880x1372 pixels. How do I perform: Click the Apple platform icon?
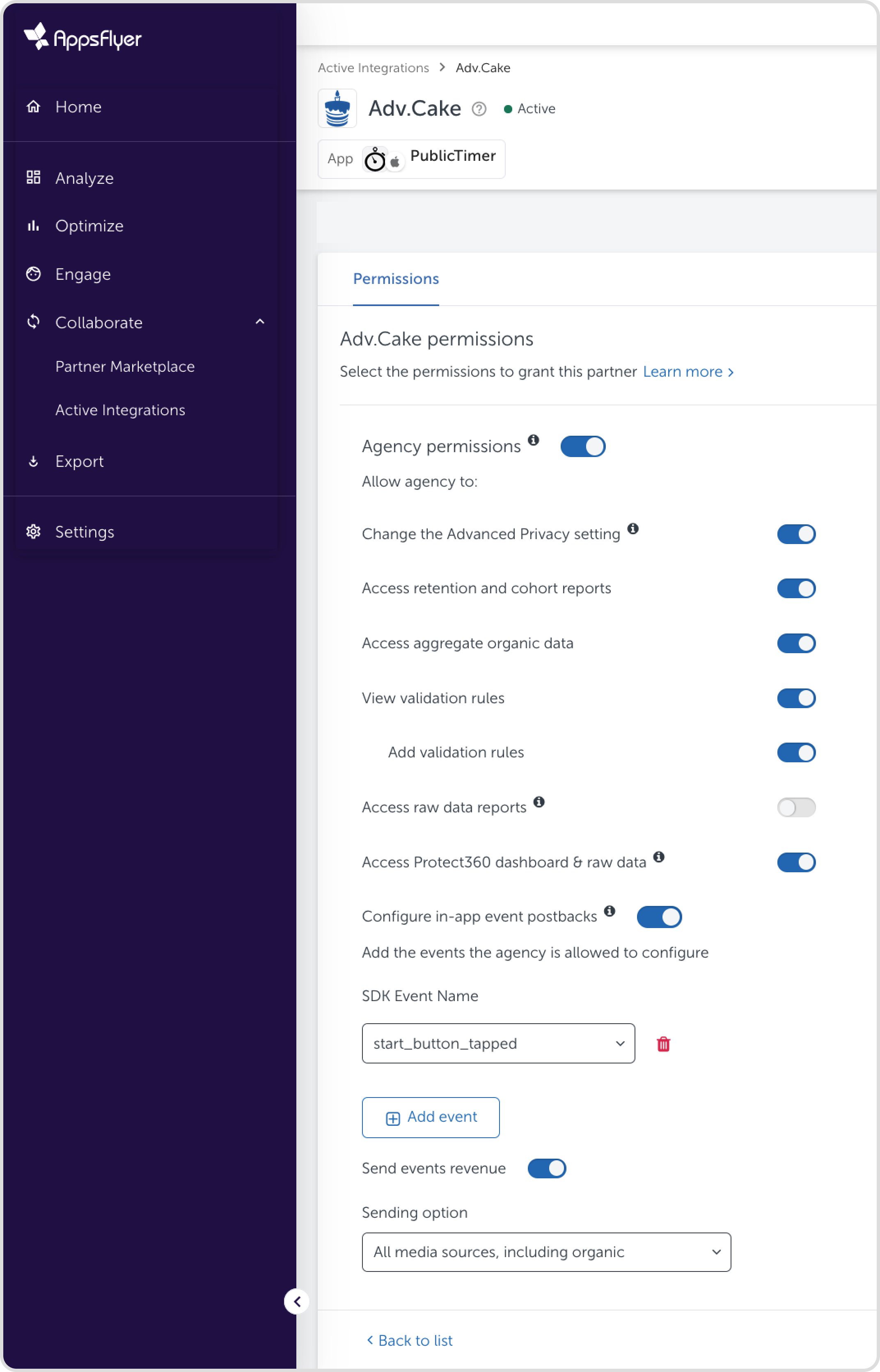(x=395, y=162)
